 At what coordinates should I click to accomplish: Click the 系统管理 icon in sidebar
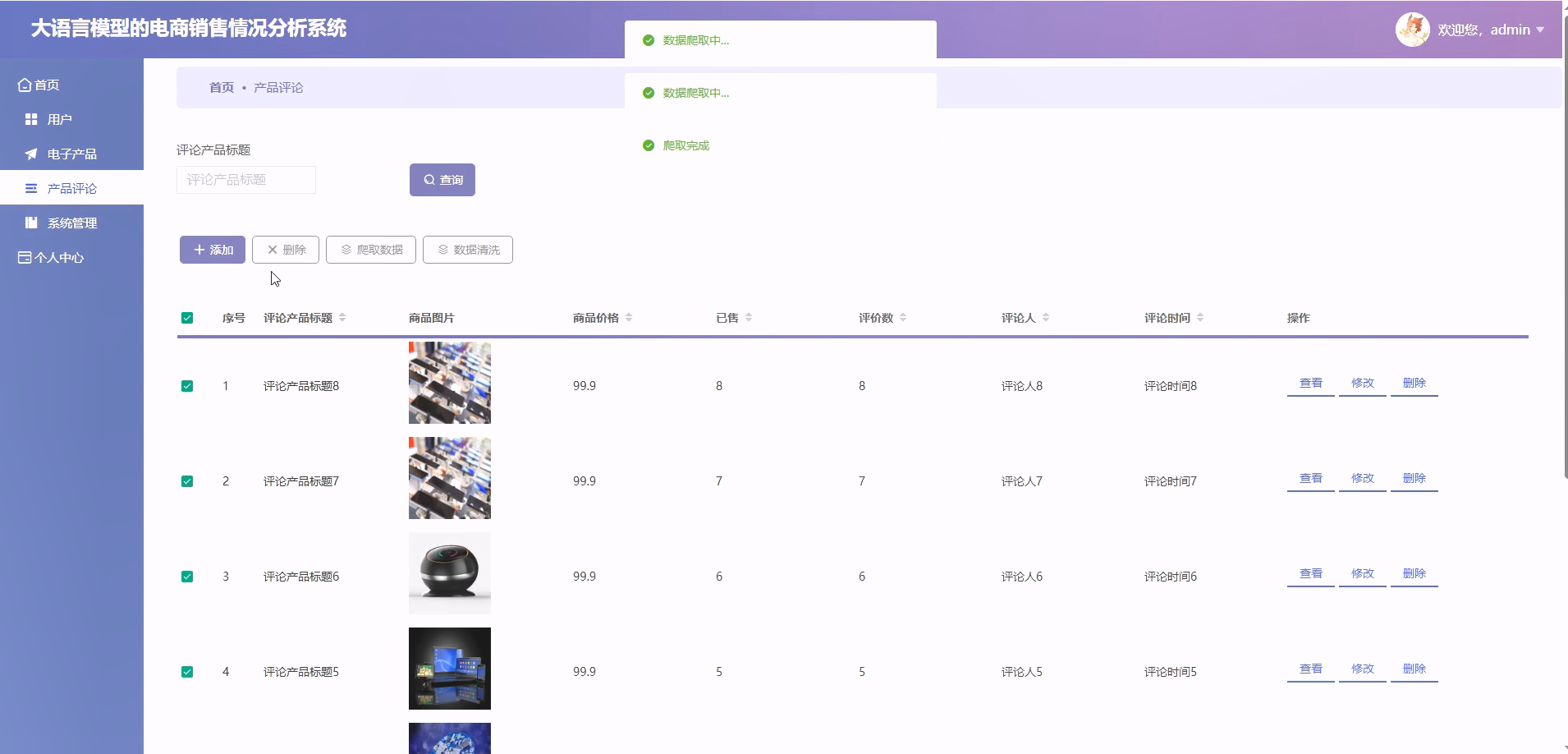tap(31, 223)
